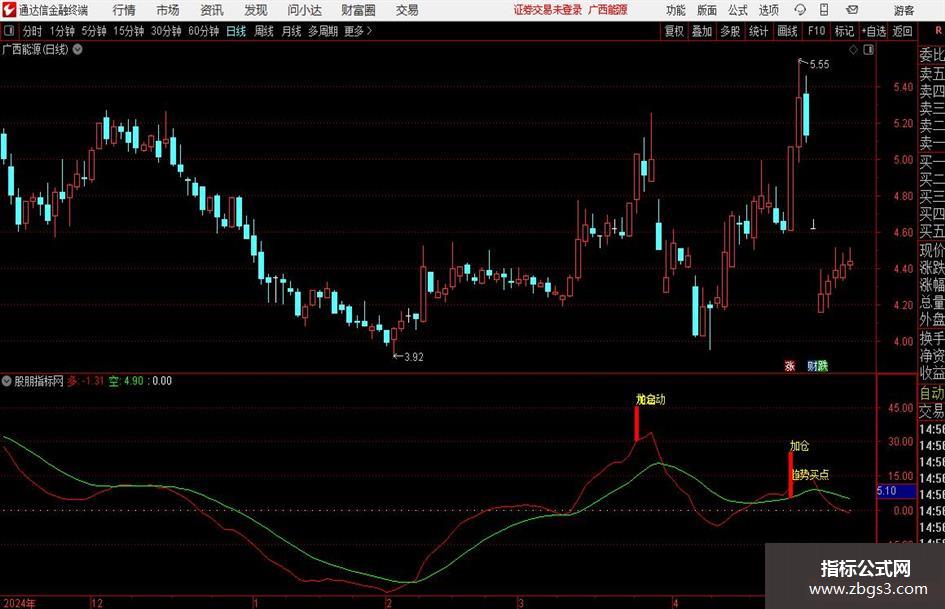
Task: Click the 龙启动 signal marker
Action: coord(650,399)
